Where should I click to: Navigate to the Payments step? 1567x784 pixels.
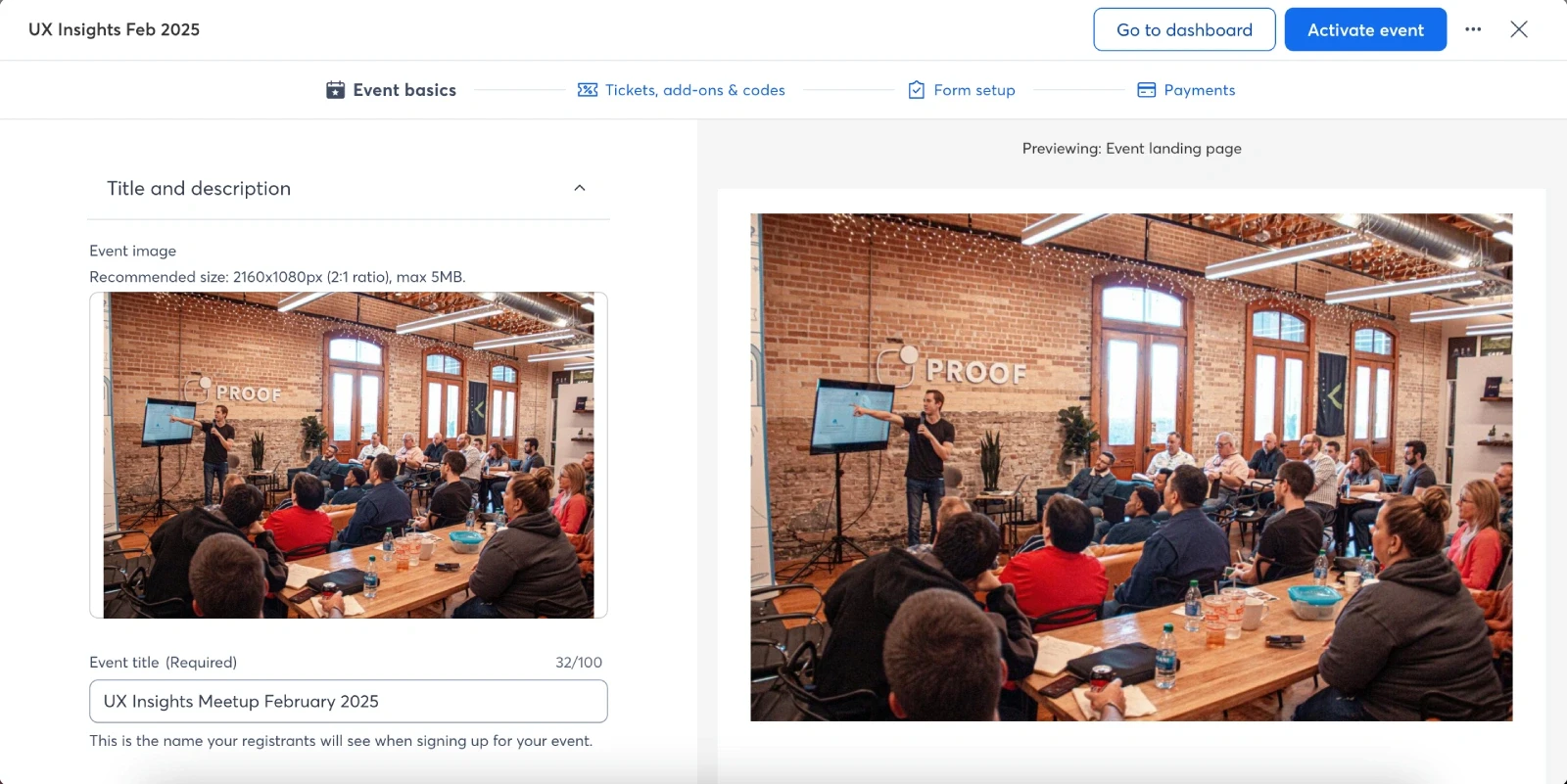tap(1199, 90)
